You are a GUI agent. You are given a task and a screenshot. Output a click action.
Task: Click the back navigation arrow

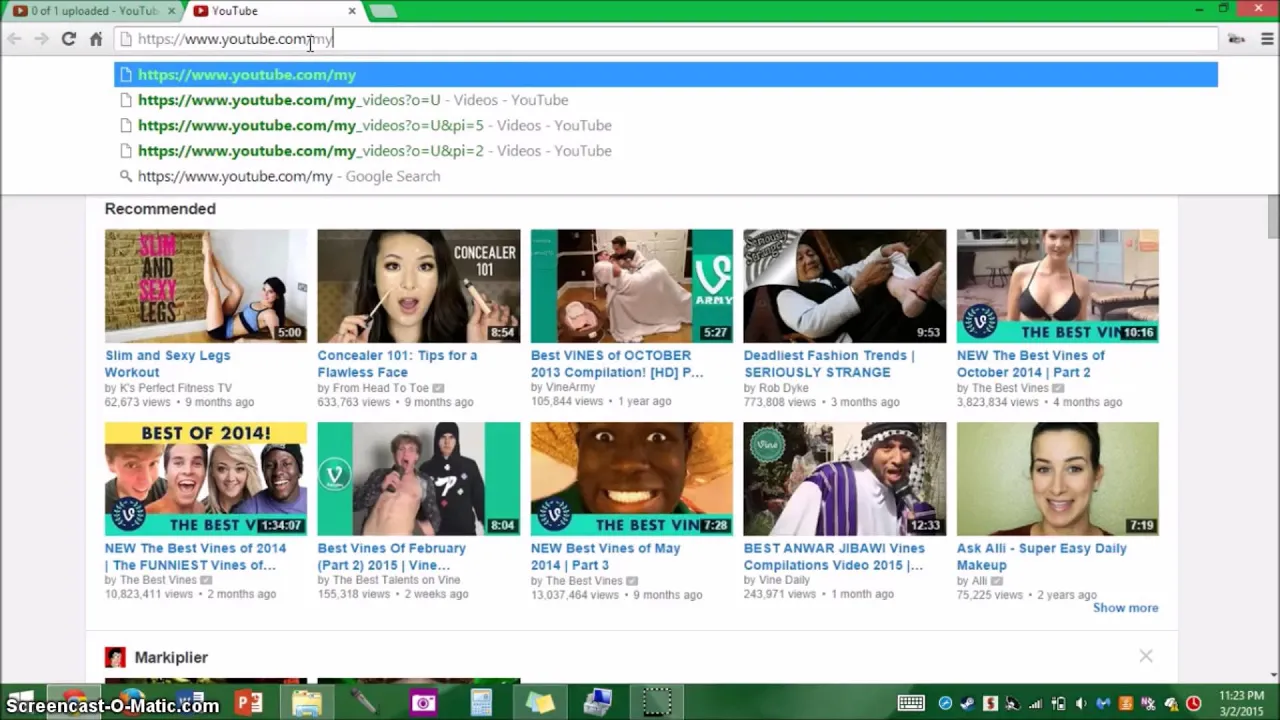click(x=14, y=39)
